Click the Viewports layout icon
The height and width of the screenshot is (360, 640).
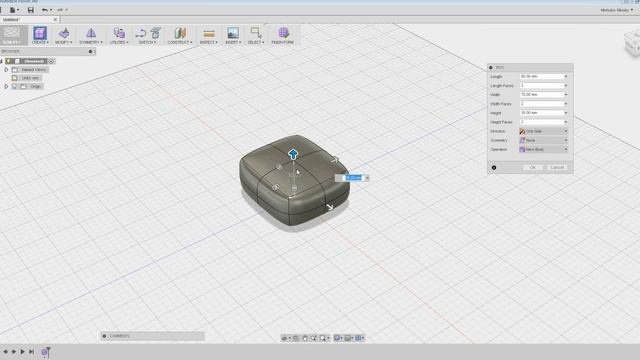[358, 338]
